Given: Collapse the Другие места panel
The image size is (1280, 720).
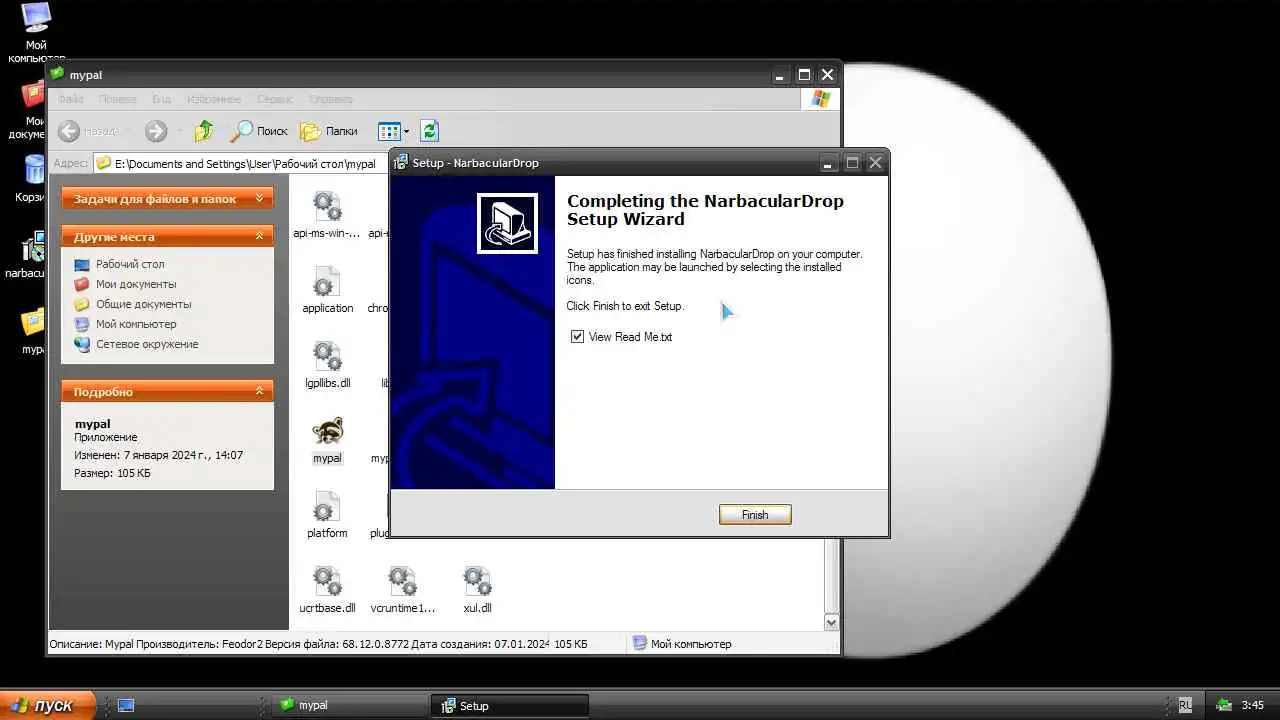Looking at the screenshot, I should tap(259, 237).
